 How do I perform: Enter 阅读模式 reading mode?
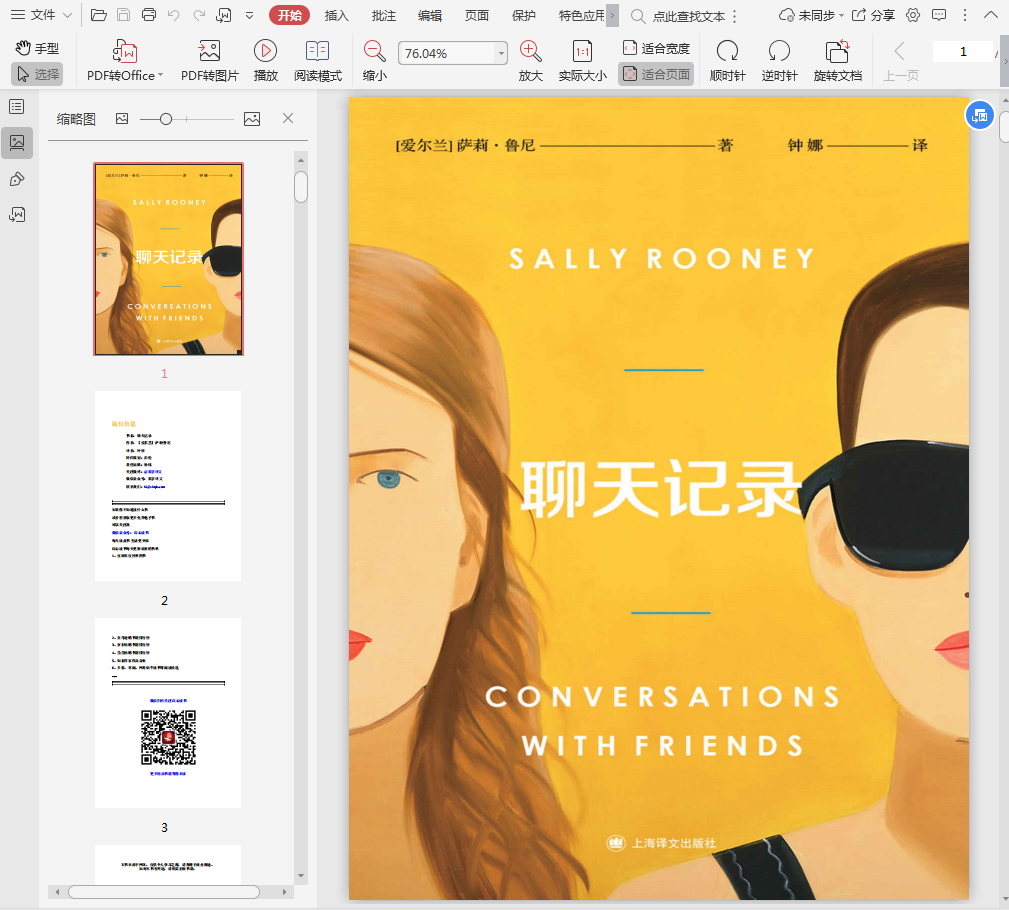tap(317, 52)
